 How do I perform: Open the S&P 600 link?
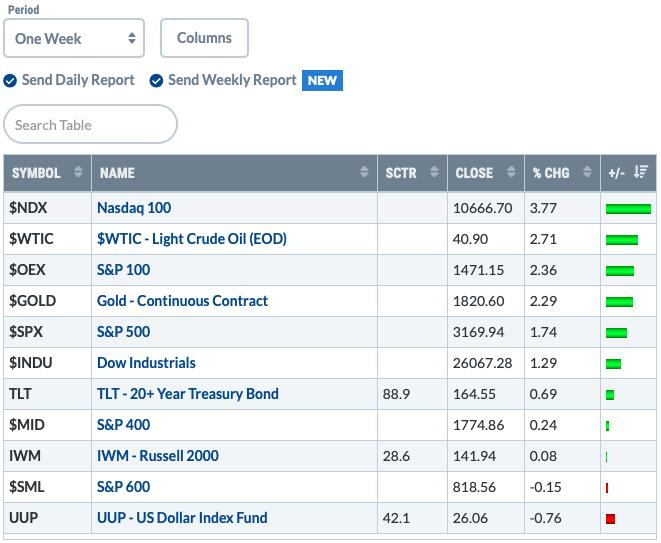point(124,487)
